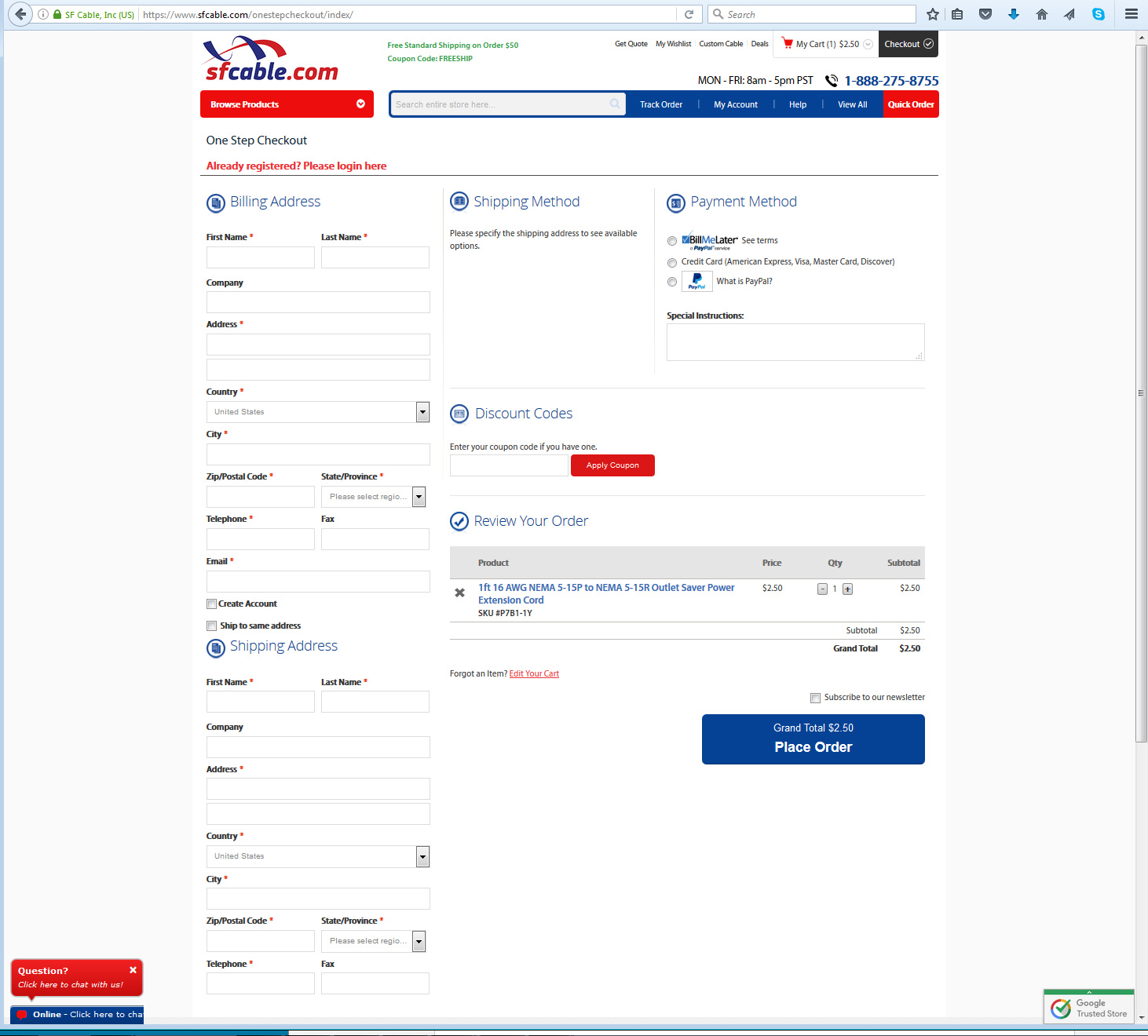
Task: Click the What is PayPal? link
Action: (x=744, y=281)
